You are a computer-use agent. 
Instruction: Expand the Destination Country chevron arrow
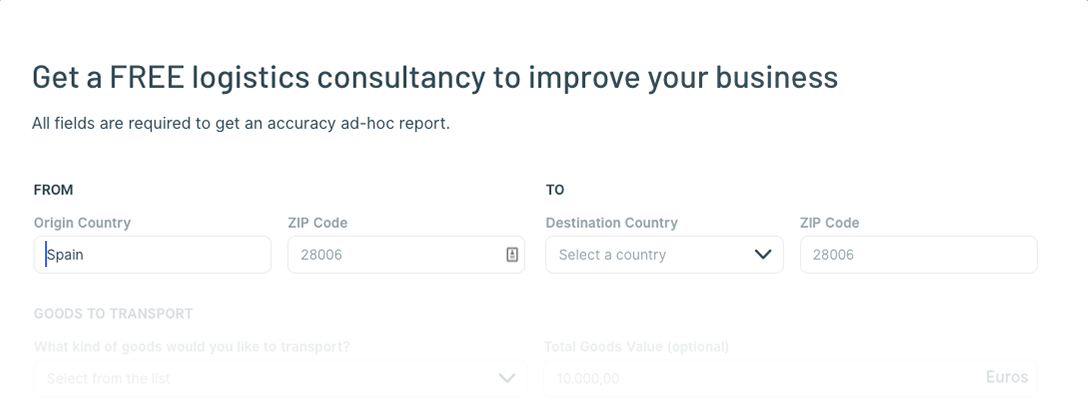[x=763, y=255]
